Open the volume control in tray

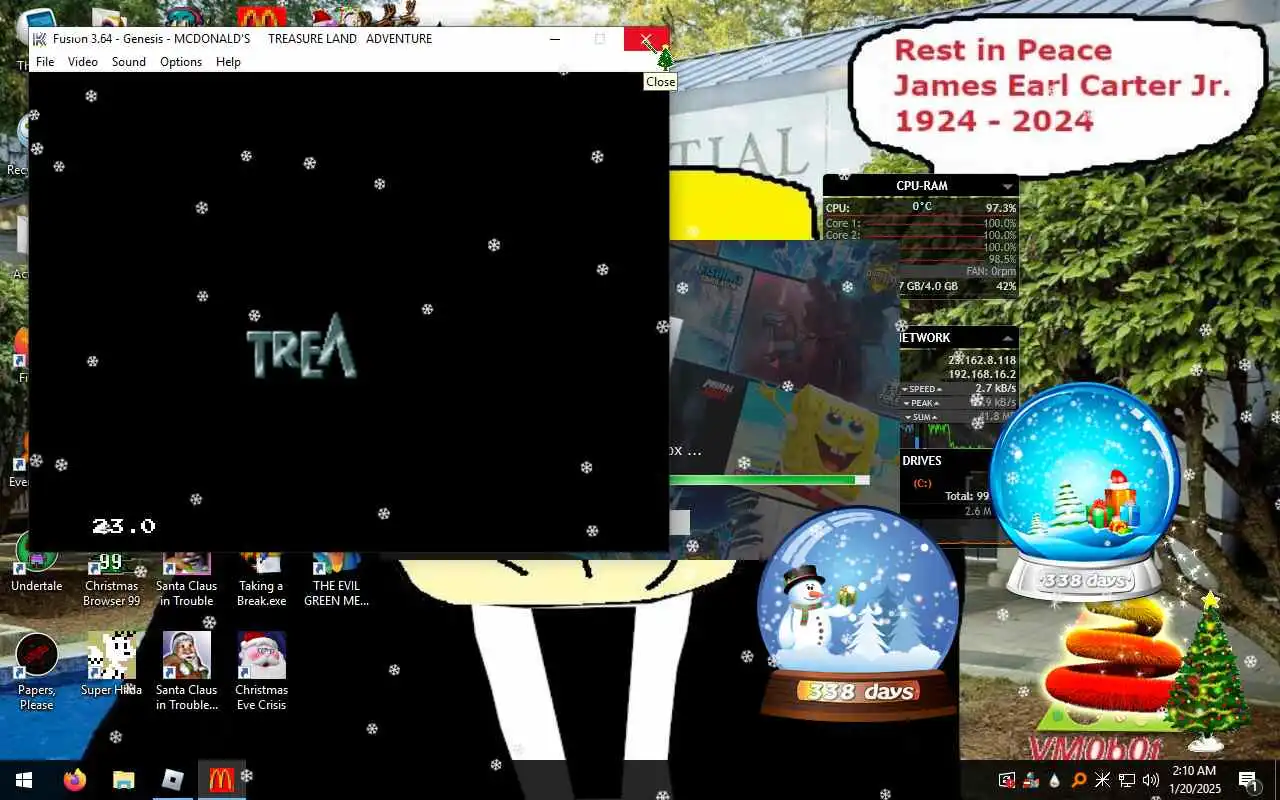[1151, 780]
